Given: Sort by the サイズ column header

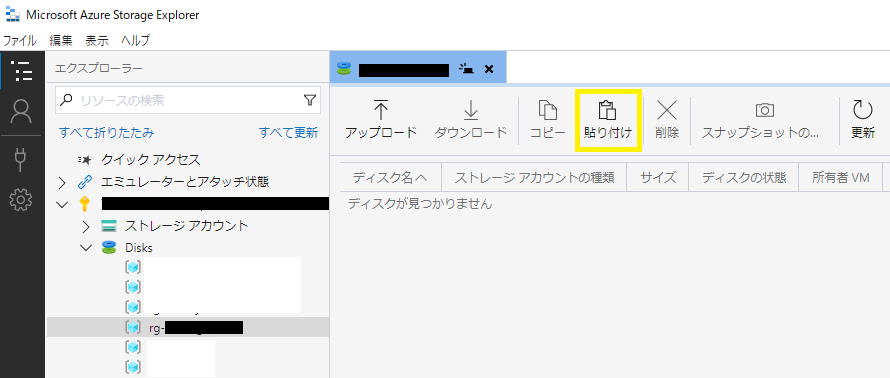Looking at the screenshot, I should pyautogui.click(x=658, y=178).
